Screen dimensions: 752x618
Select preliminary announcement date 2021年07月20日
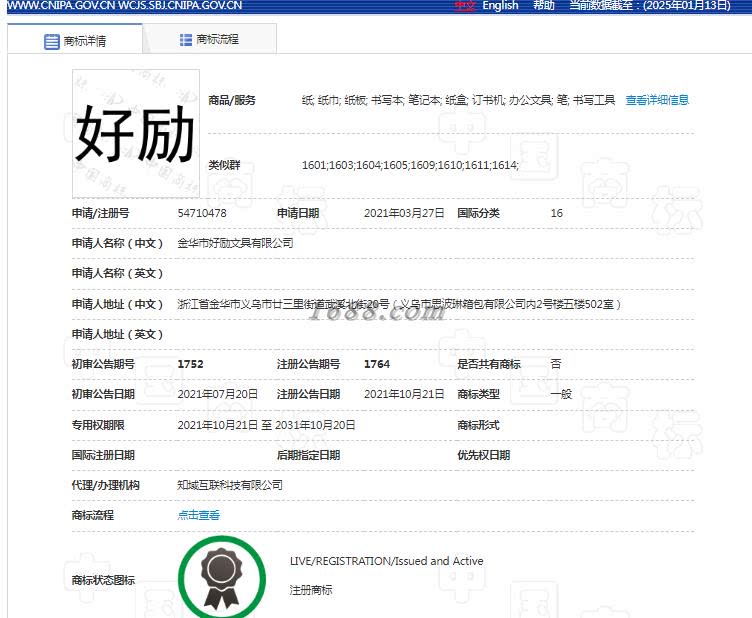tap(218, 394)
